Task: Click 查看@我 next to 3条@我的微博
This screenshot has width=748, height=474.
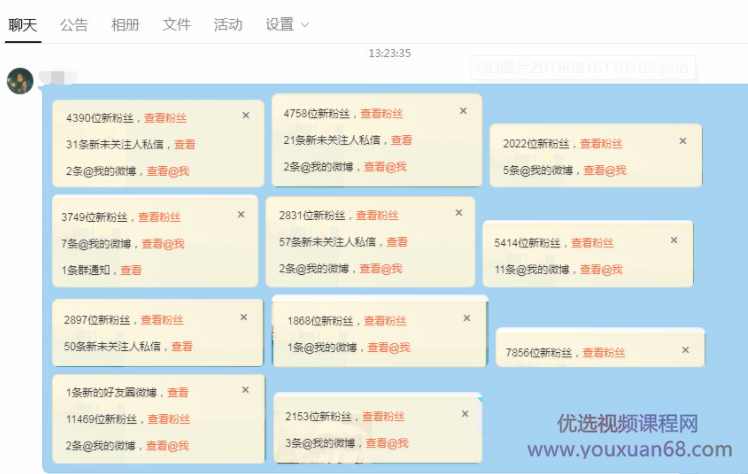Action: click(x=387, y=443)
